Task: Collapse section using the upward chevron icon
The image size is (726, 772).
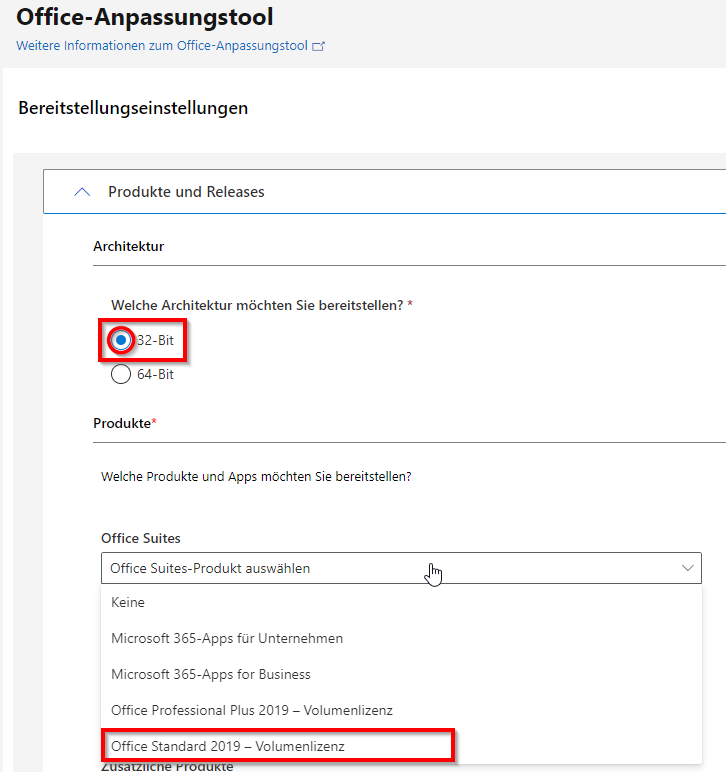Action: (x=83, y=192)
